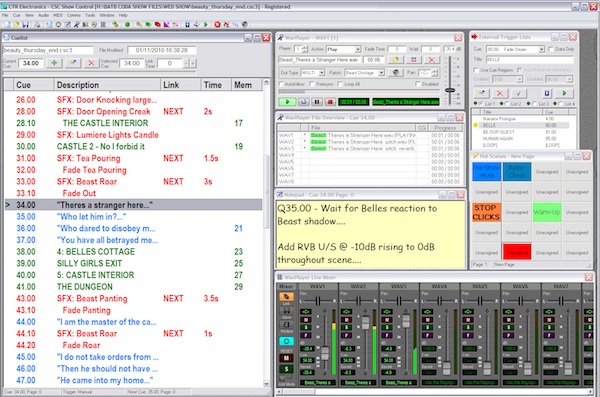The width and height of the screenshot is (600, 397).
Task: Open the MIDI menu
Action: point(58,15)
